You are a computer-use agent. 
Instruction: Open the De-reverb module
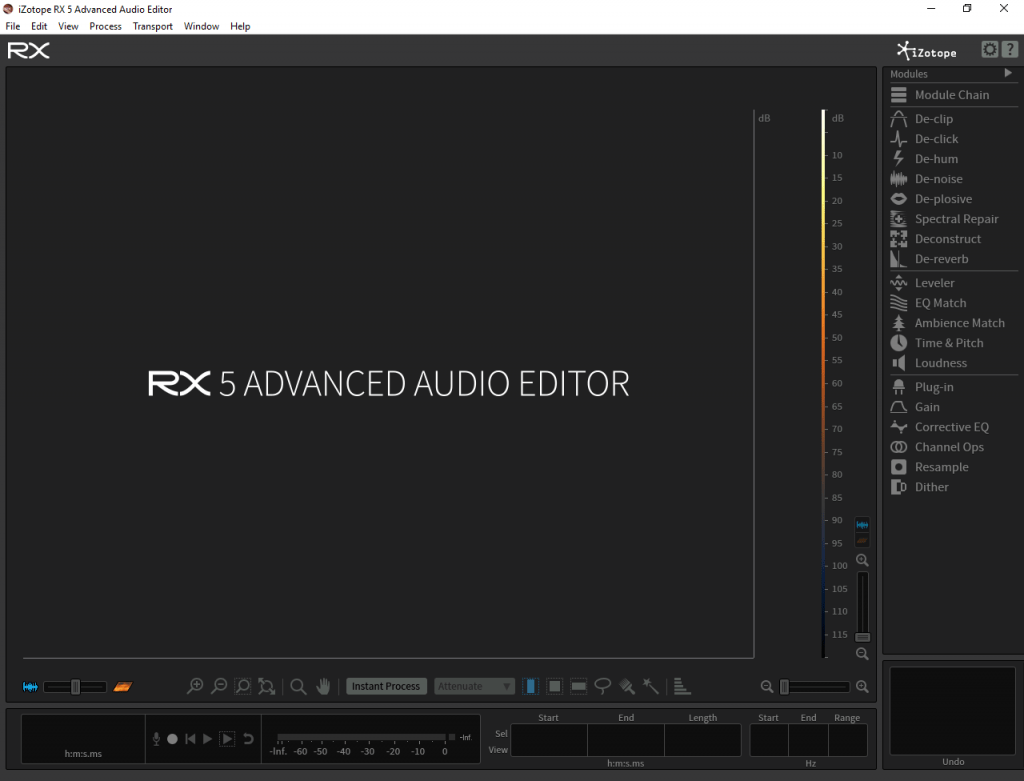[941, 259]
